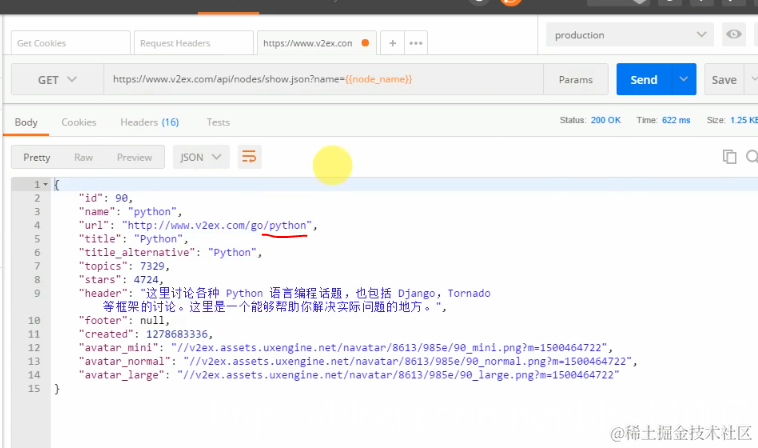Toggle line wrapping icon

click(x=249, y=157)
